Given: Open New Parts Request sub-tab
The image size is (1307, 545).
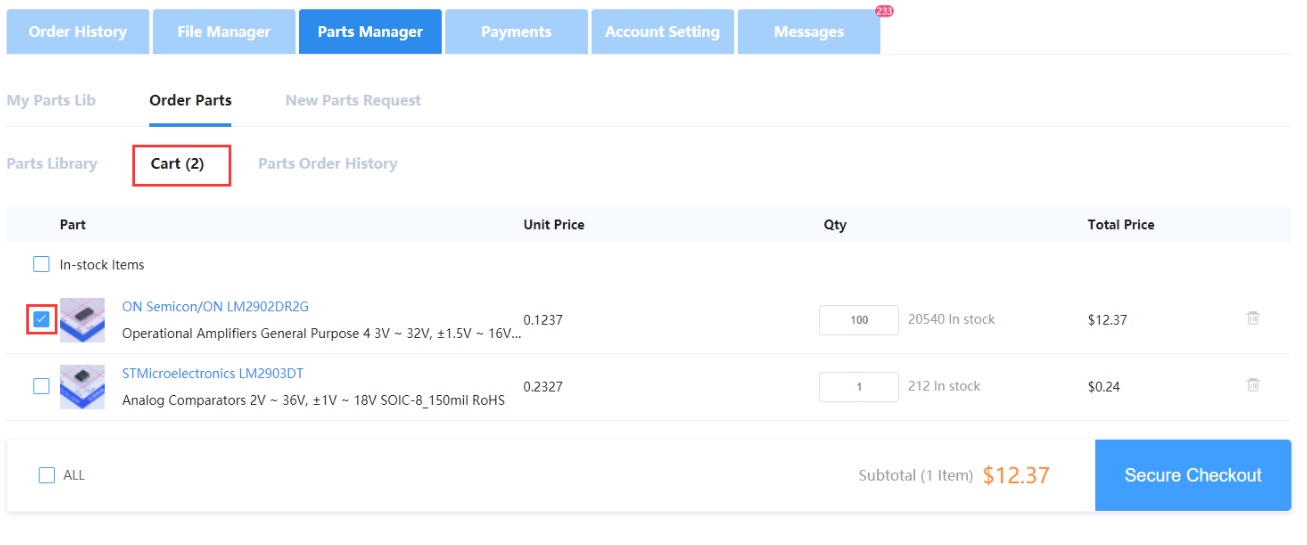Looking at the screenshot, I should click(x=353, y=100).
